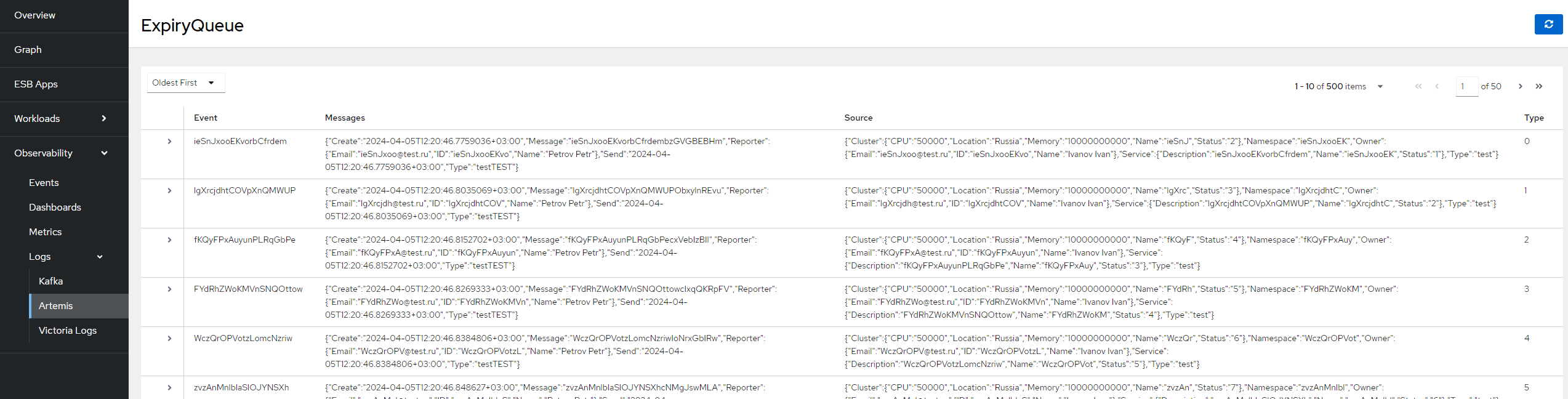Expand the ieSnJxooEKvorbCfrdem event row
This screenshot has height=399, width=1568.
click(x=169, y=142)
